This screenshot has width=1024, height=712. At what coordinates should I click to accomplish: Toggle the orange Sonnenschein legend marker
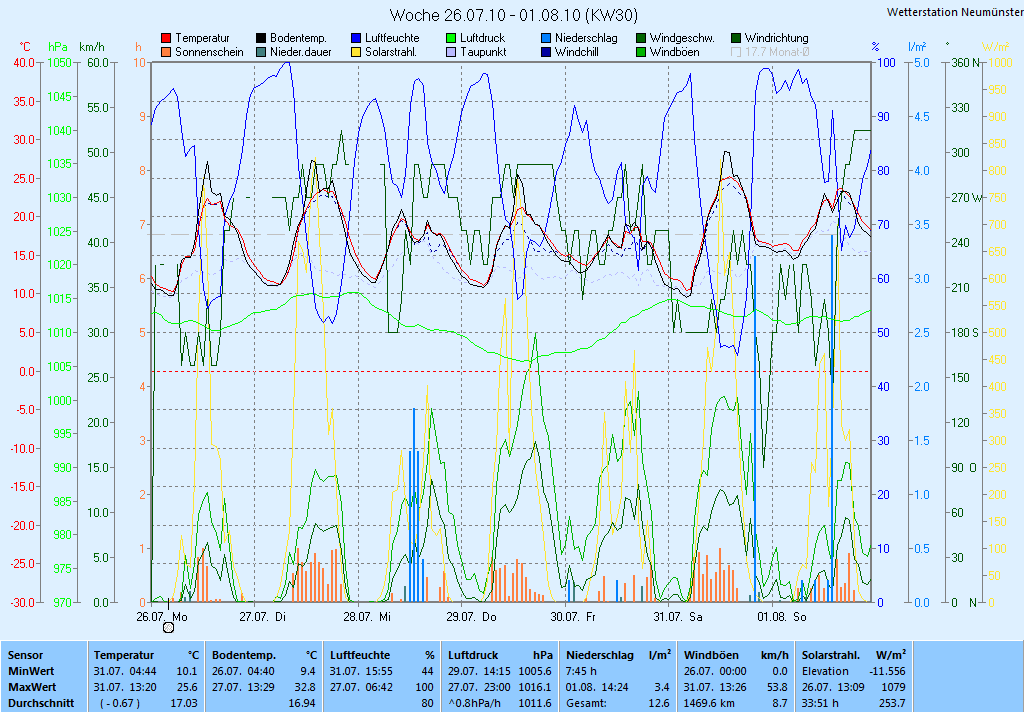tap(166, 52)
